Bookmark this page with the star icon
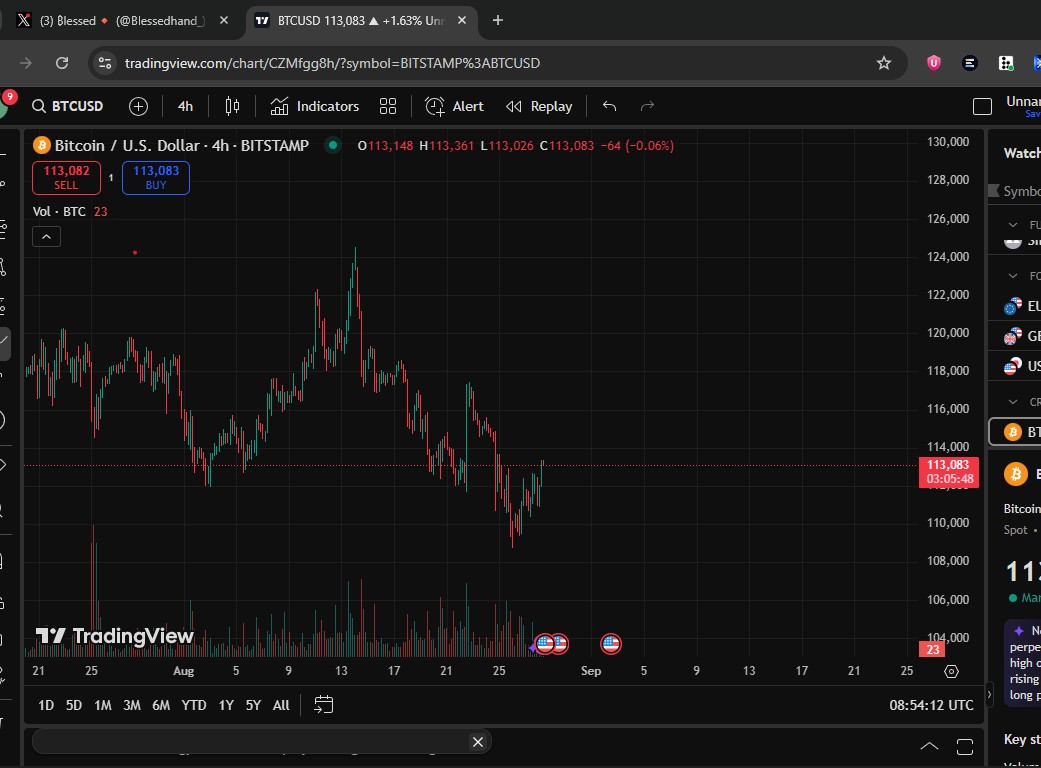Screen dimensions: 1041x768 884,63
